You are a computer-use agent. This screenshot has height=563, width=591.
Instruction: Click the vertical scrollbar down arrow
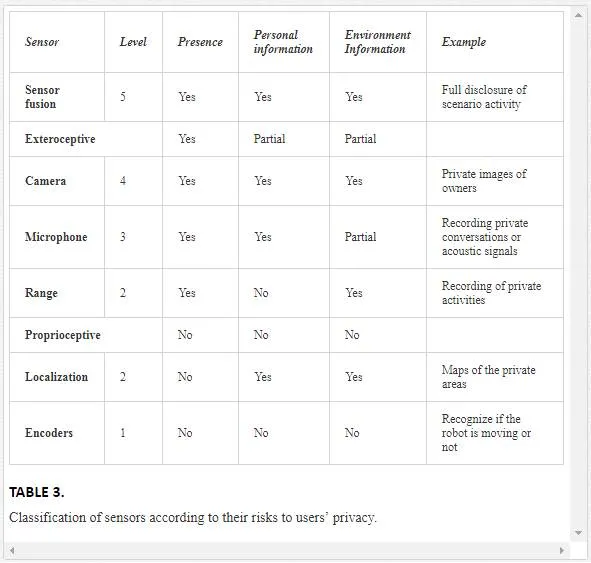pos(578,532)
